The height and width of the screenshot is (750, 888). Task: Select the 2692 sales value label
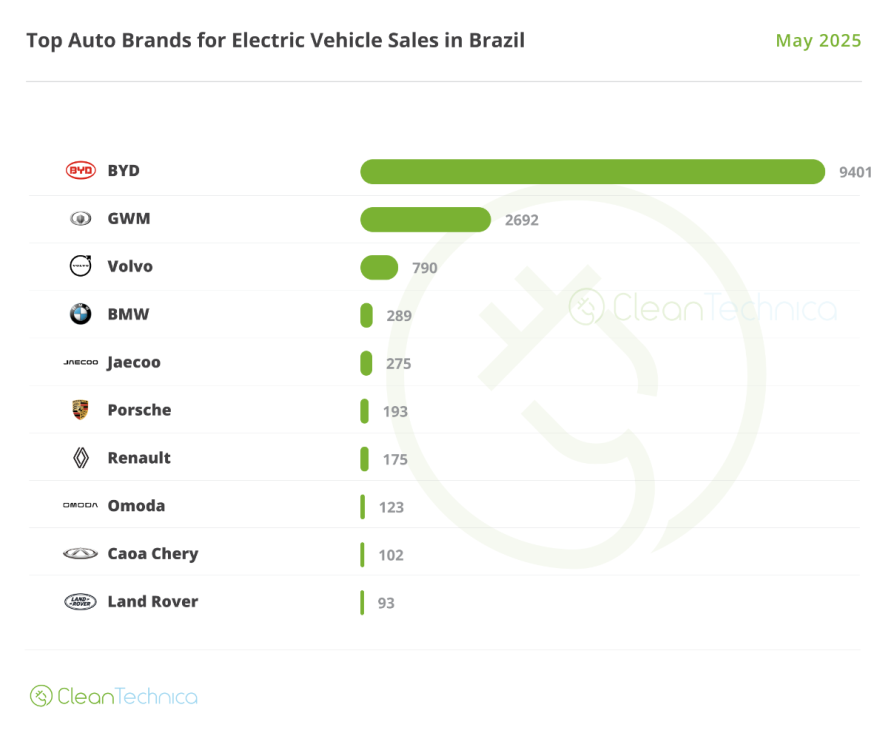(521, 220)
